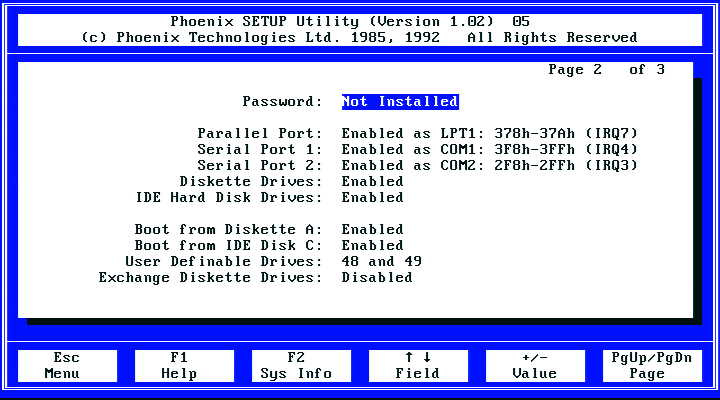This screenshot has height=400, width=720.
Task: Select User Definable Drives '48 and 49'
Action: [x=382, y=261]
